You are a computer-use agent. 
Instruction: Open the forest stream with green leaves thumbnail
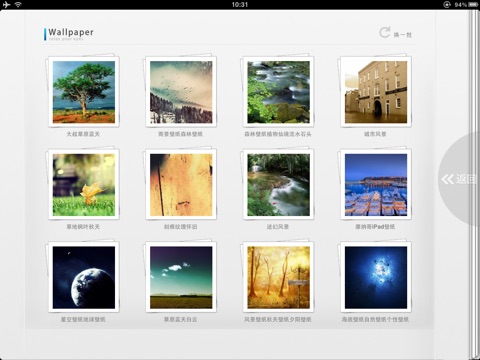click(x=278, y=92)
